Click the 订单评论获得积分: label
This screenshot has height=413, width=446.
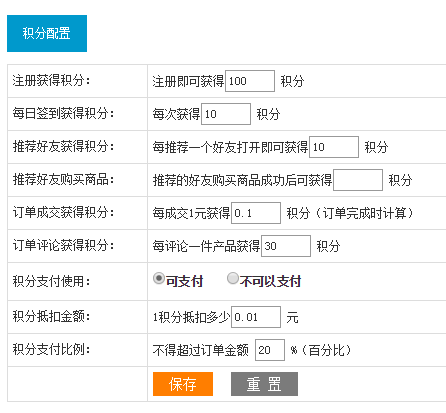pyautogui.click(x=64, y=246)
